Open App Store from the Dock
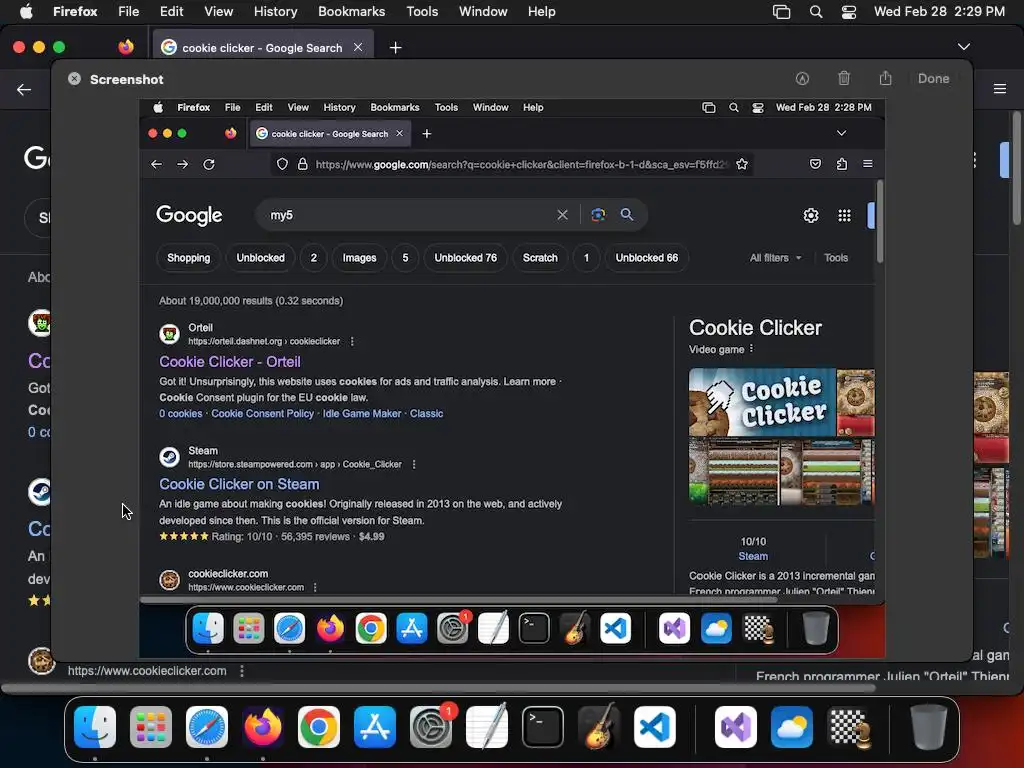 tap(375, 726)
